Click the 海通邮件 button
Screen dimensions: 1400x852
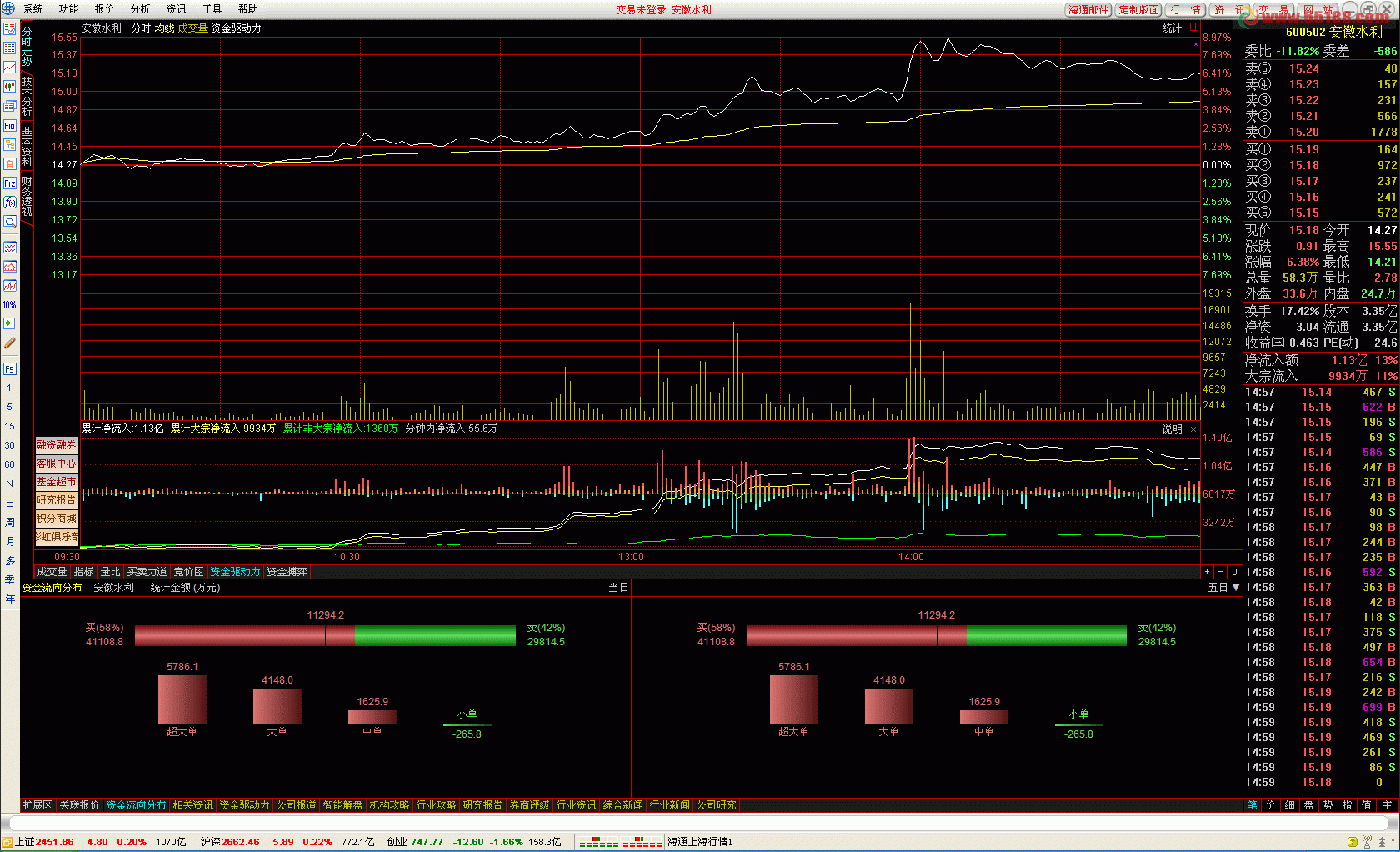(1089, 10)
